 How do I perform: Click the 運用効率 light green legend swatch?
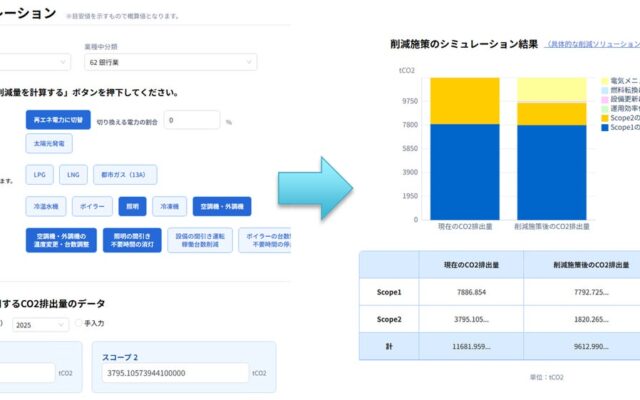[x=605, y=109]
